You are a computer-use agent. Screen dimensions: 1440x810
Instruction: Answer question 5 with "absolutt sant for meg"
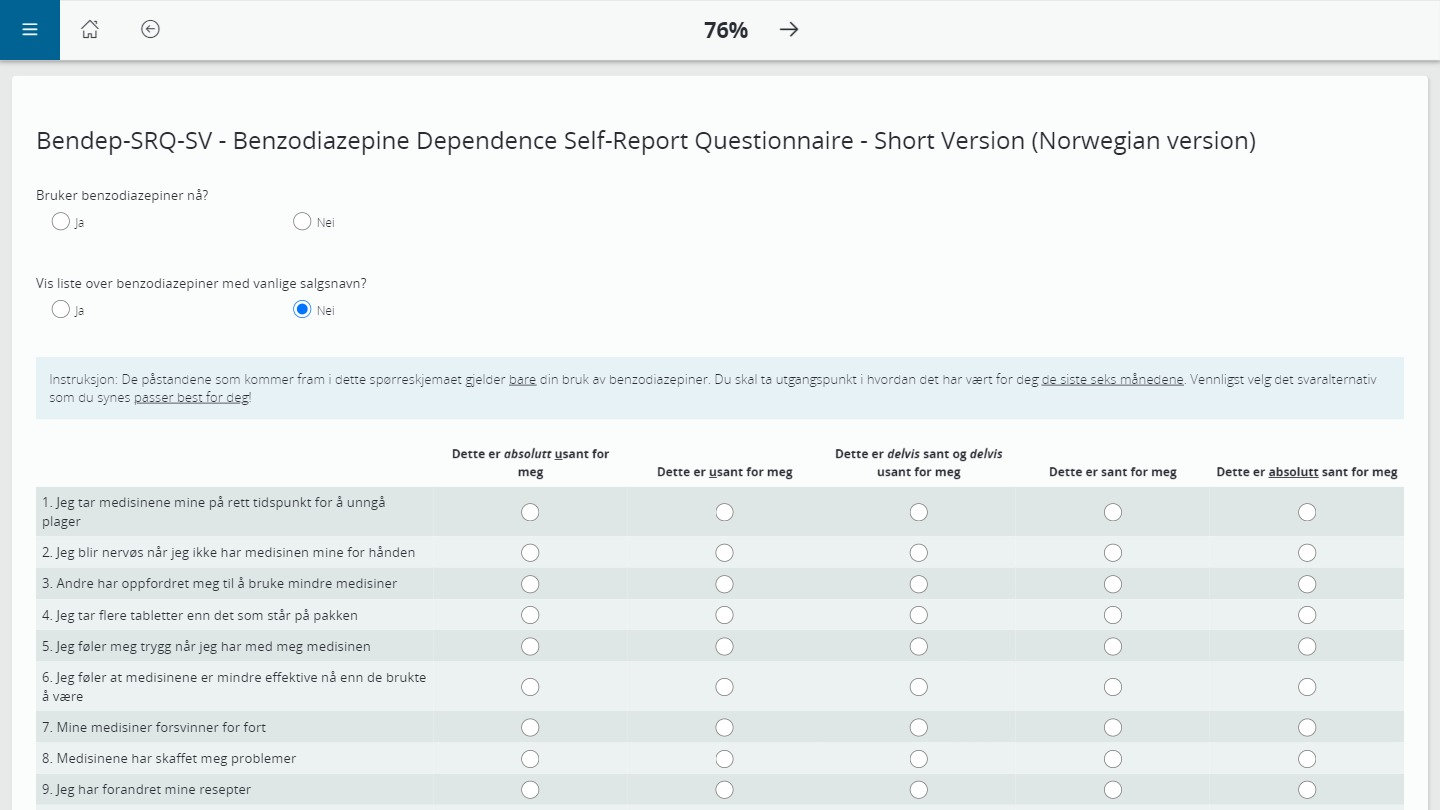[1307, 646]
